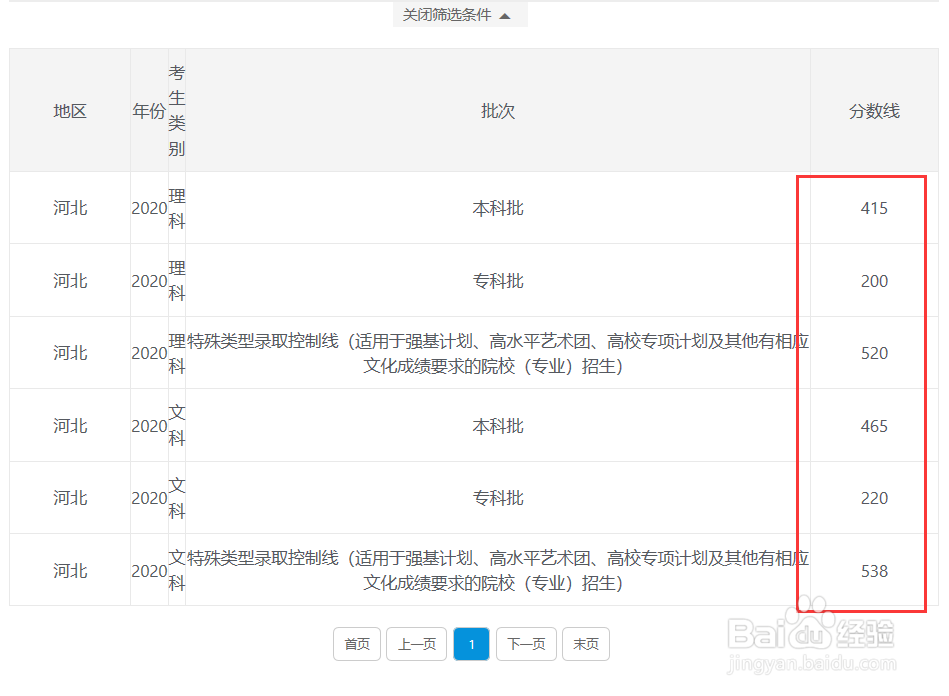Image resolution: width=949 pixels, height=696 pixels.
Task: Select the 520 score cell
Action: (x=874, y=353)
